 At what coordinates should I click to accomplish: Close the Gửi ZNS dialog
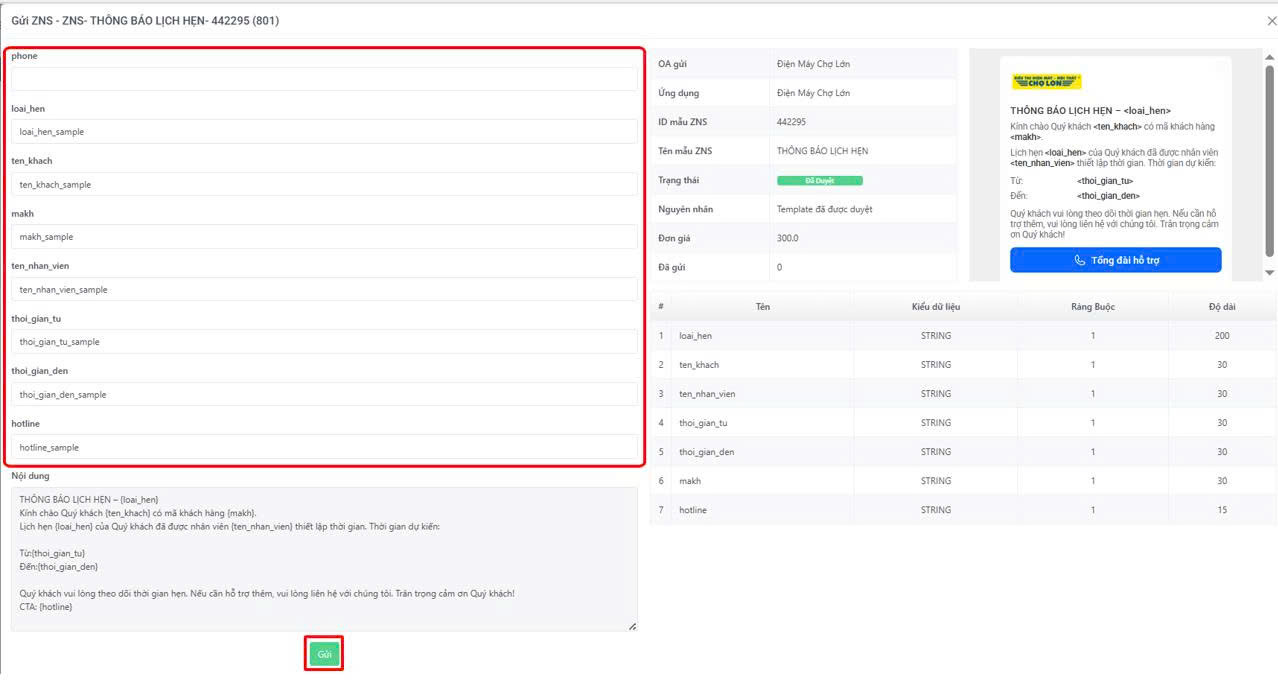coord(1271,20)
